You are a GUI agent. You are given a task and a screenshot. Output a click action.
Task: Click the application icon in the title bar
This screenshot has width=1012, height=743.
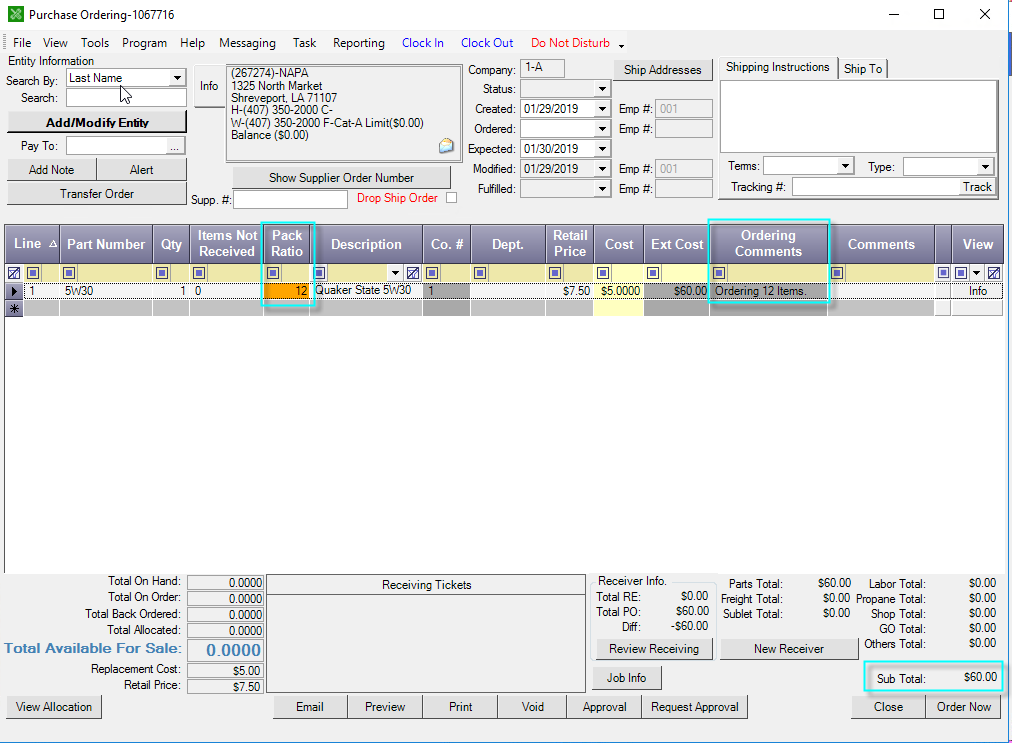[x=14, y=14]
